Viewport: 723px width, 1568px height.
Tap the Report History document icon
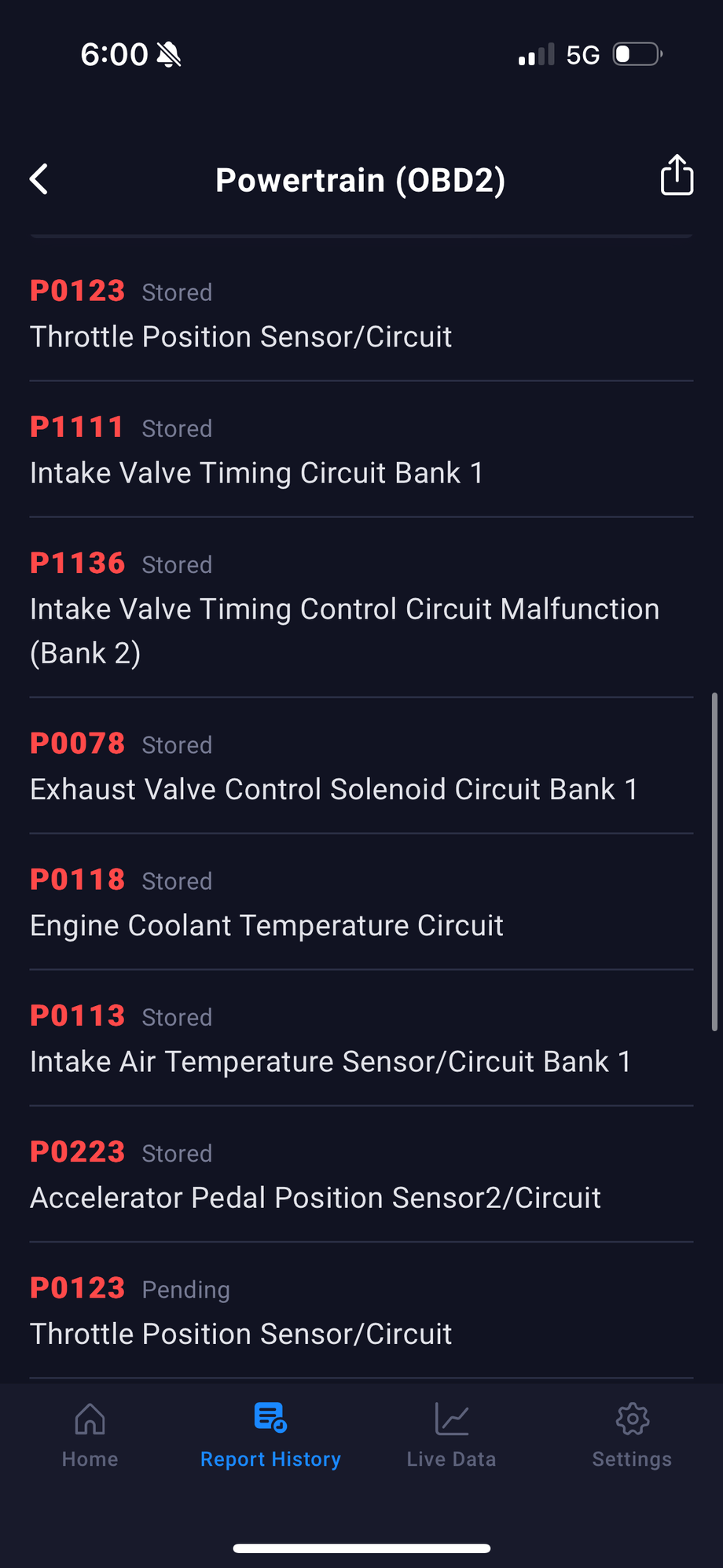pyautogui.click(x=270, y=1417)
